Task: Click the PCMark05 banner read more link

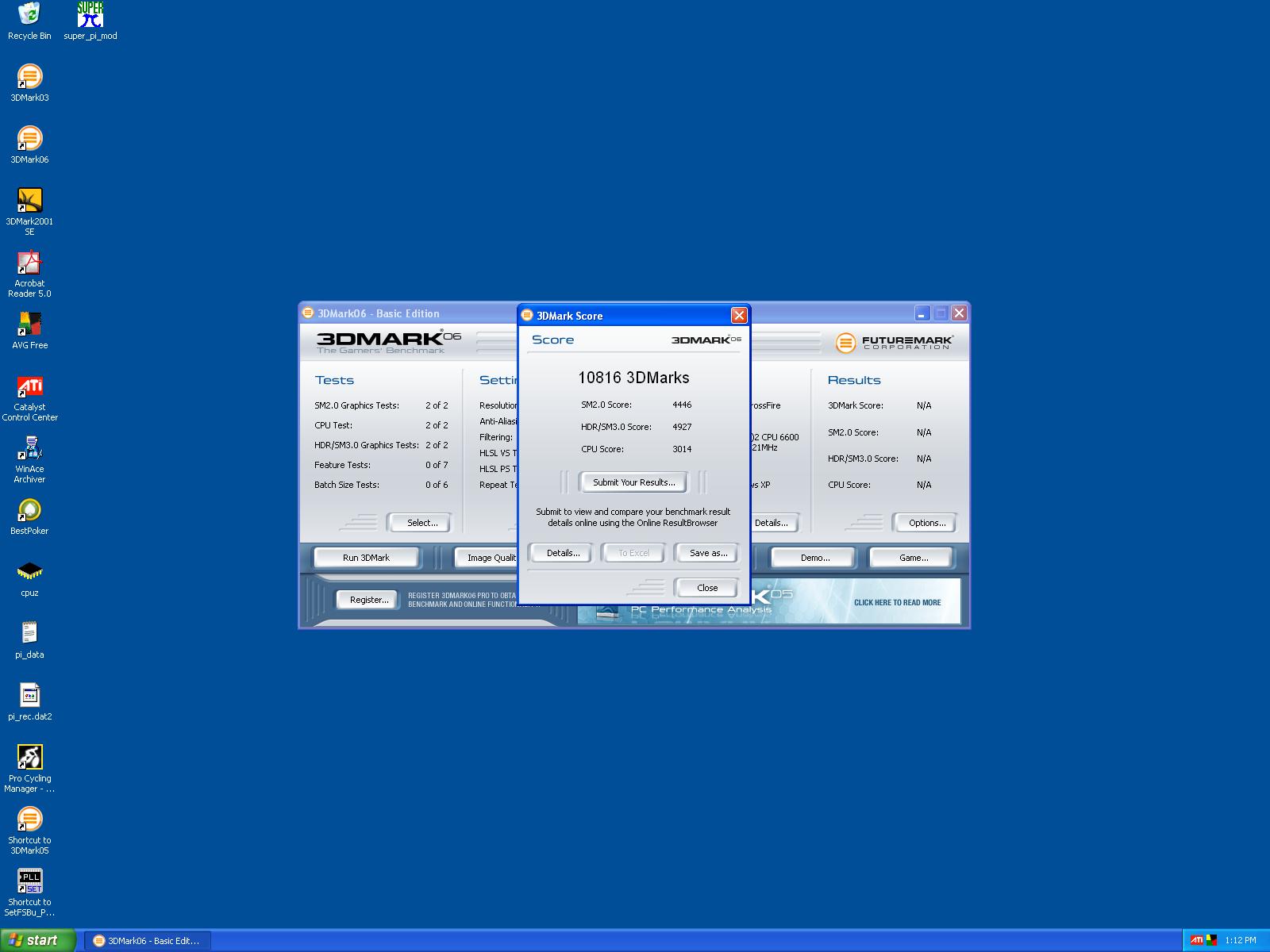Action: [x=897, y=603]
